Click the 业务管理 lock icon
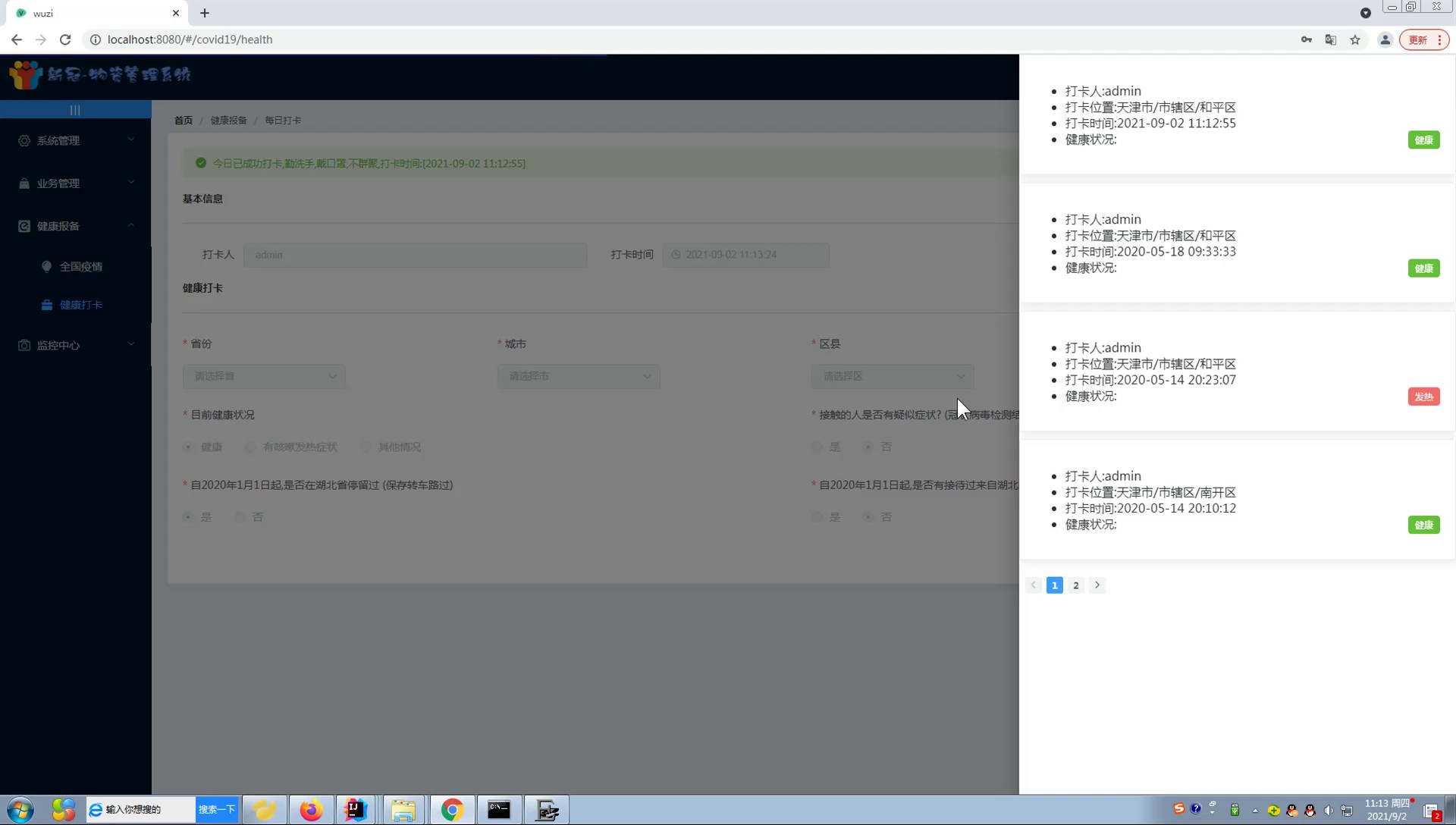Viewport: 1456px width, 825px height. 24,184
